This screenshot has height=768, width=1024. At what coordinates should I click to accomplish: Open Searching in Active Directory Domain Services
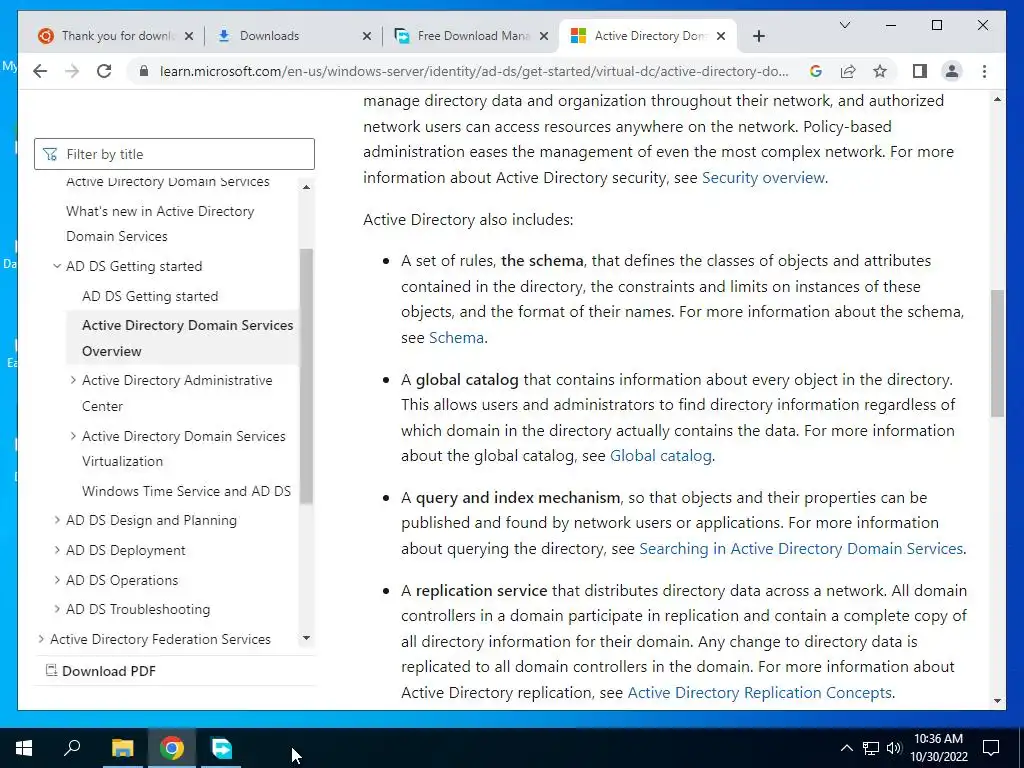click(801, 549)
